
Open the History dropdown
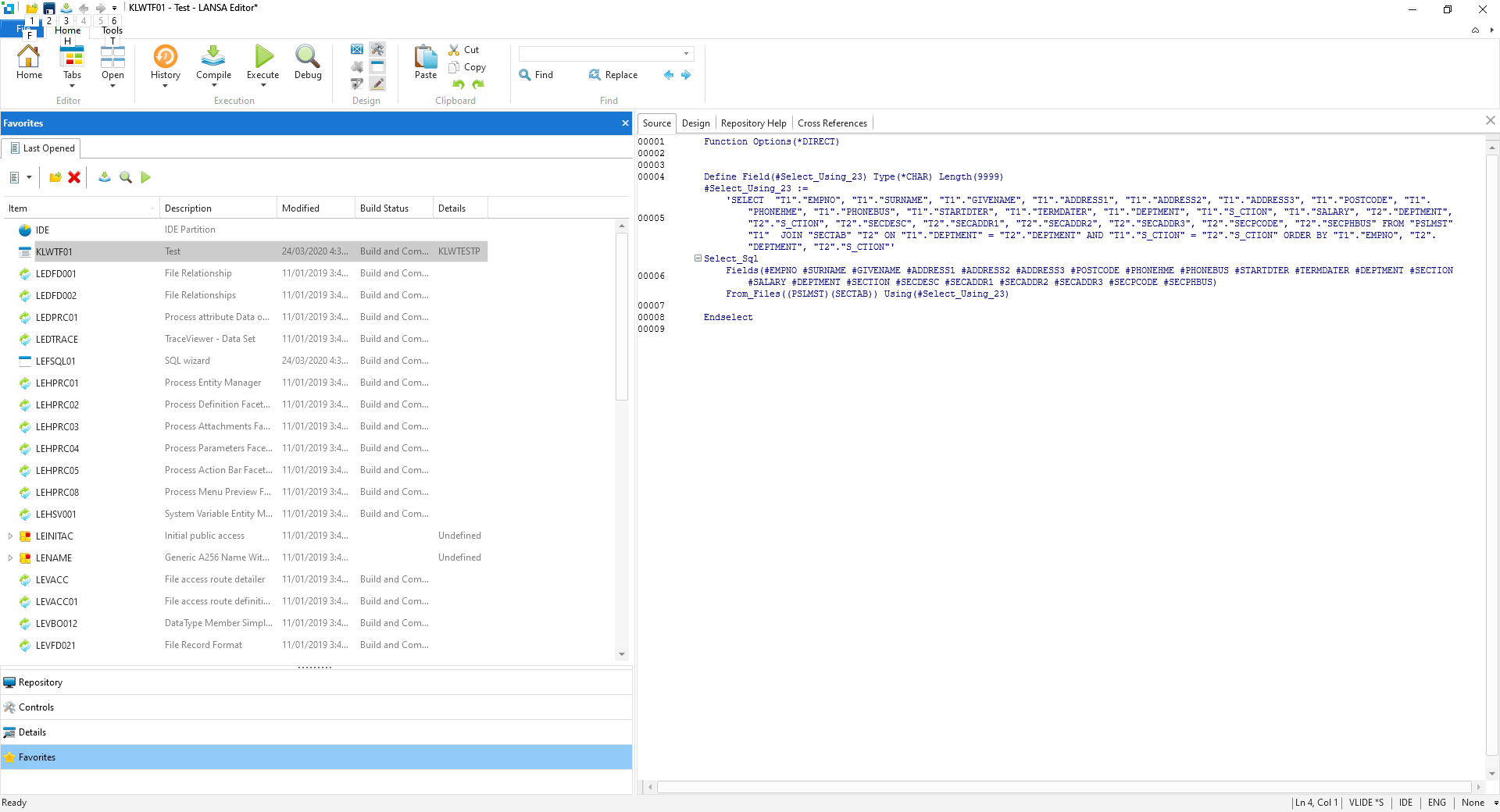(165, 85)
